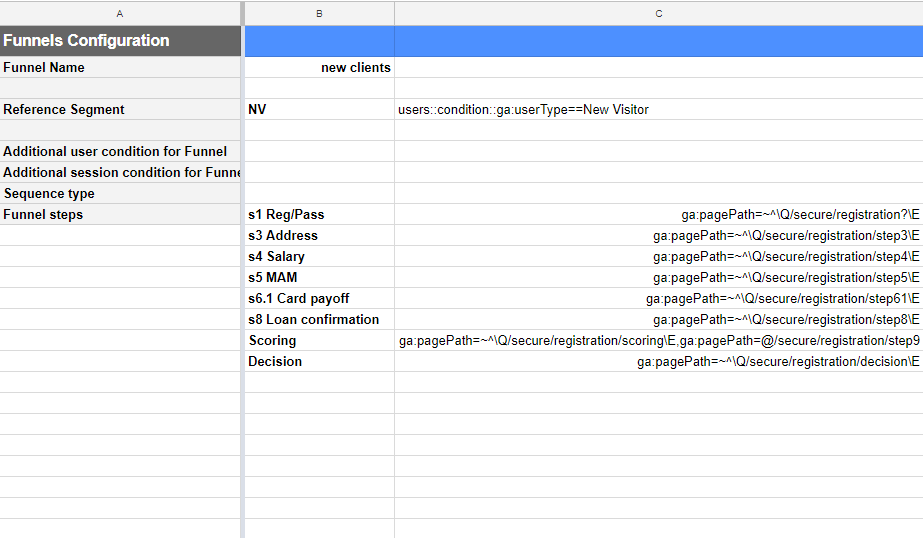The image size is (923, 538).
Task: Click the pagePath cell ending 'decision\E'
Action: (x=659, y=361)
